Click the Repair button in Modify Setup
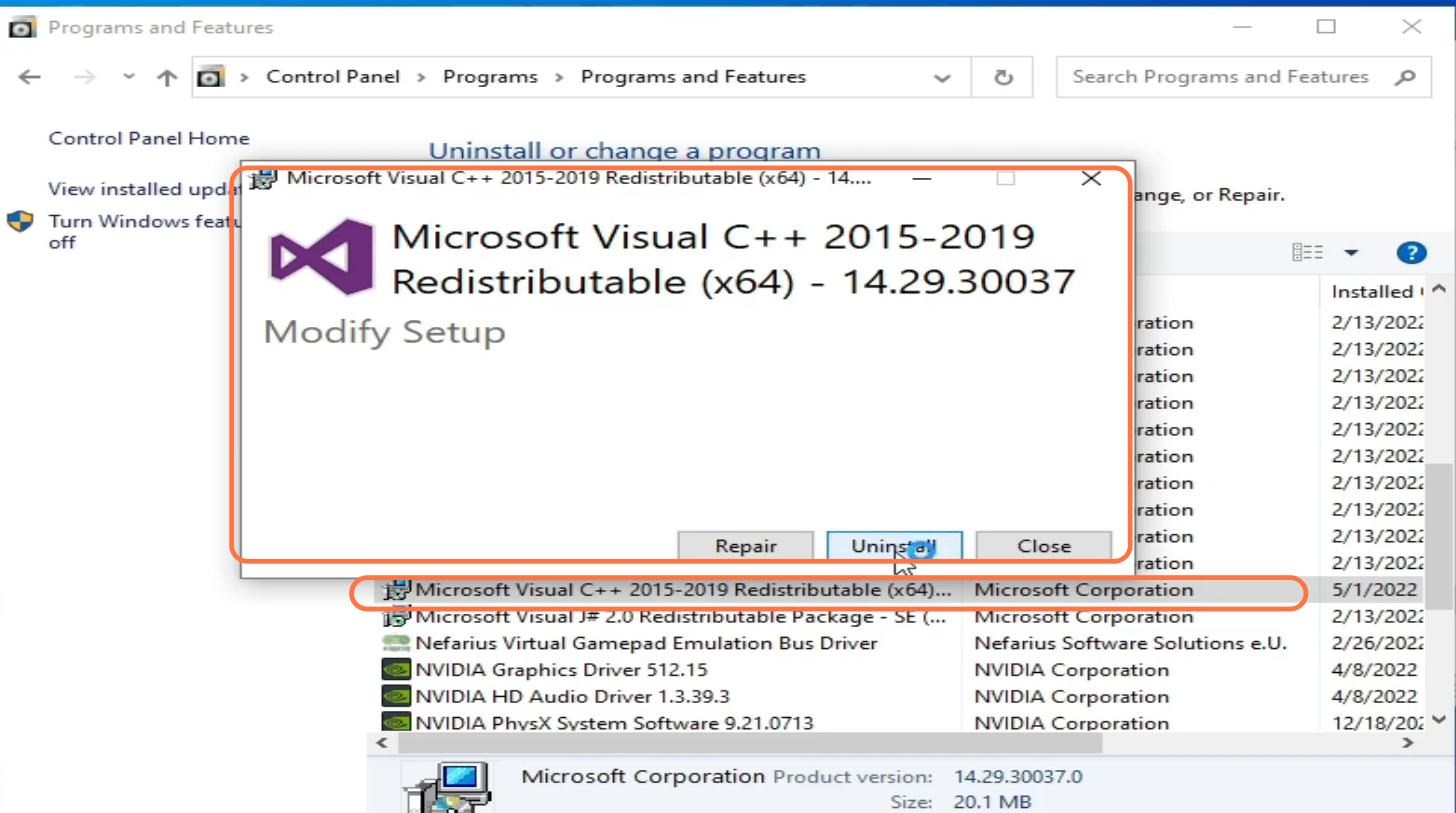 pos(746,546)
